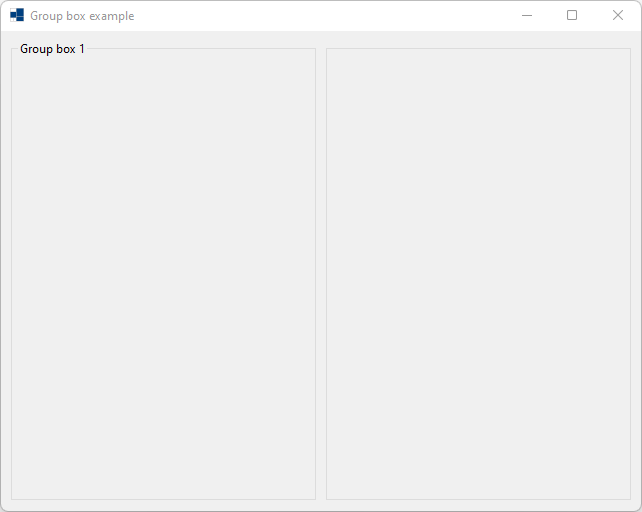Click Group box 1 top border beside label
Screen dimensions: 642x512
200,48
